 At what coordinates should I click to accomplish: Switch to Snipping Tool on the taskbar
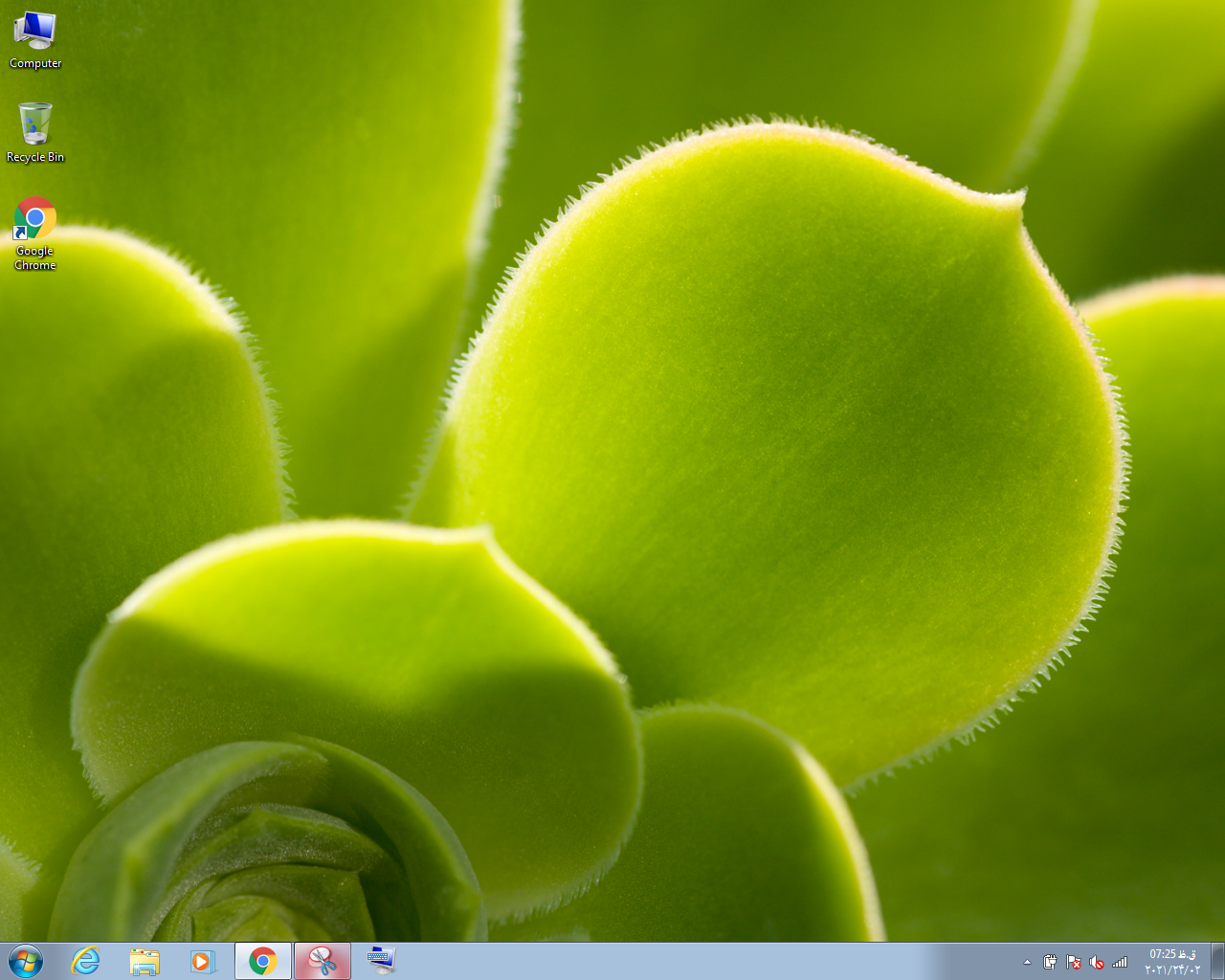coord(323,961)
